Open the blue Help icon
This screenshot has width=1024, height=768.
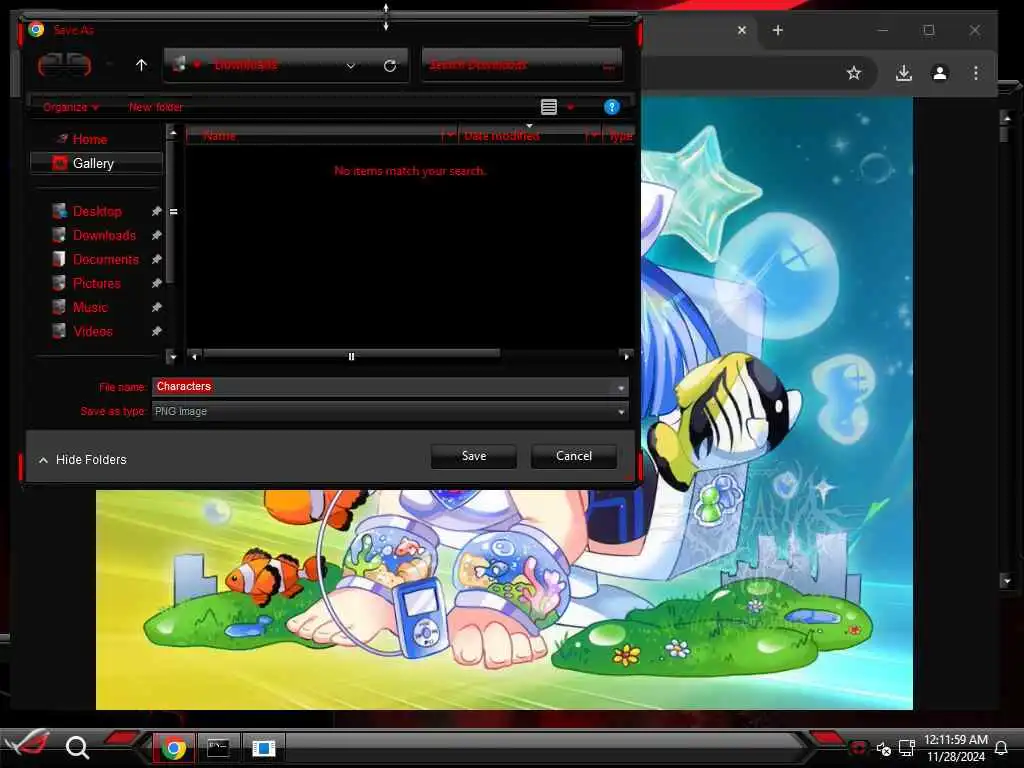(611, 107)
